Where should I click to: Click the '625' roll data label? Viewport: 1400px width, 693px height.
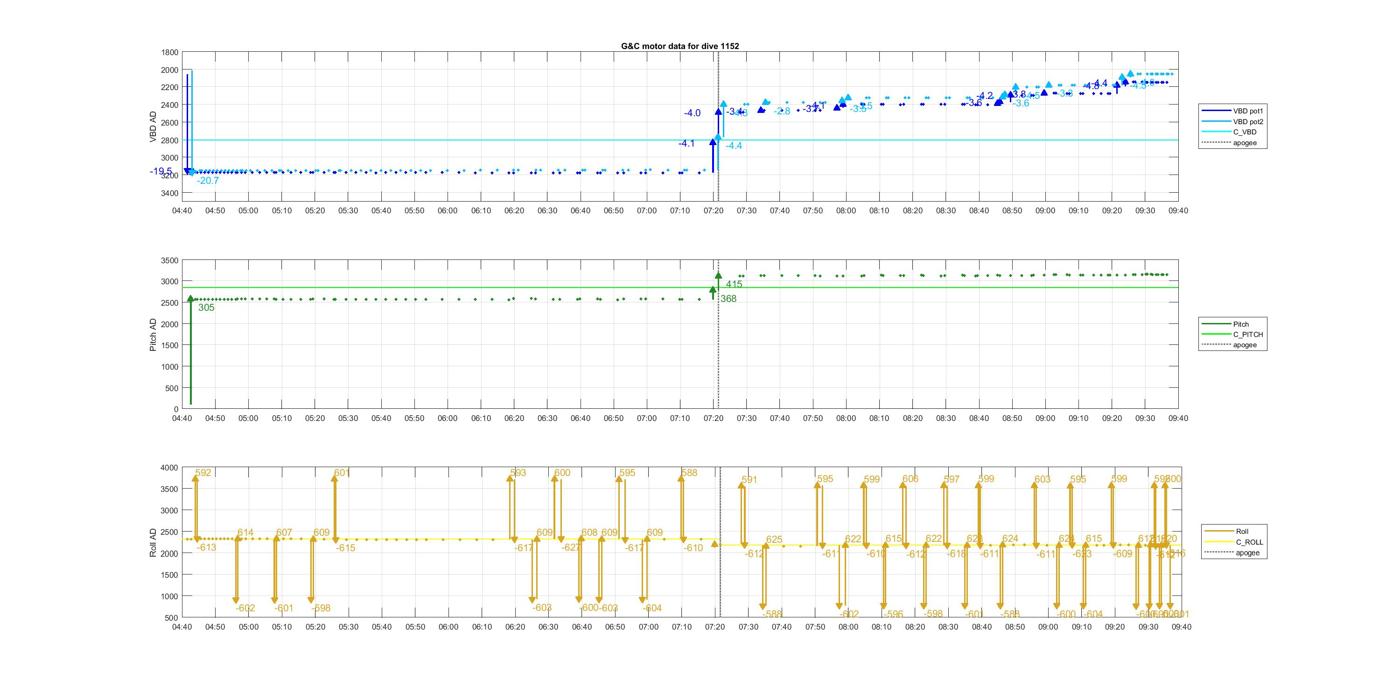pyautogui.click(x=774, y=540)
